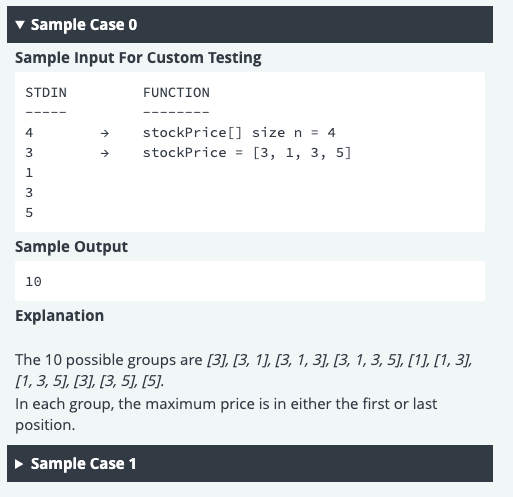Click the sentence about maximum price position
The width and height of the screenshot is (513, 497).
(x=226, y=414)
